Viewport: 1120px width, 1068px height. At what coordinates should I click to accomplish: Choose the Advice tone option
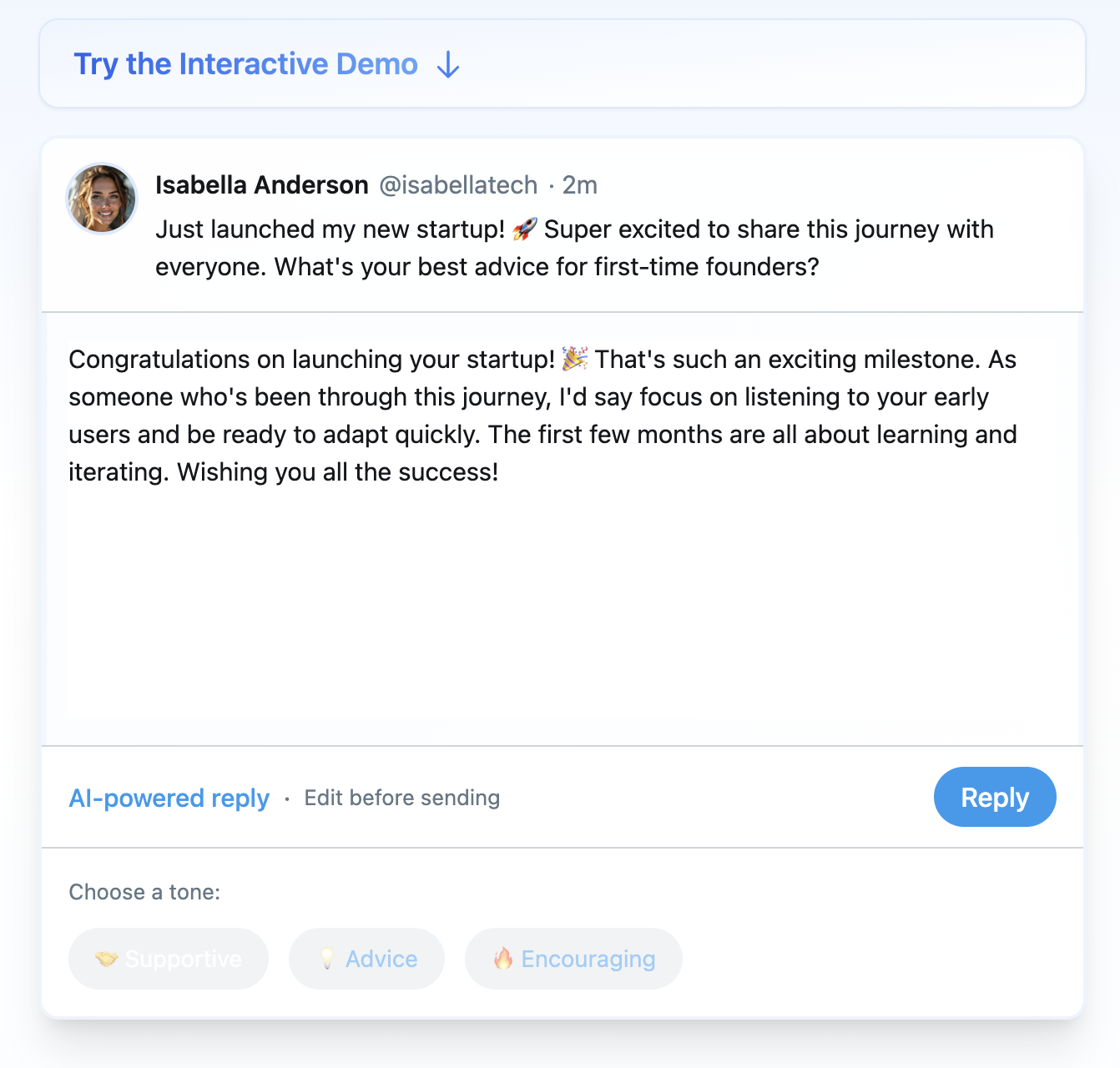[366, 959]
